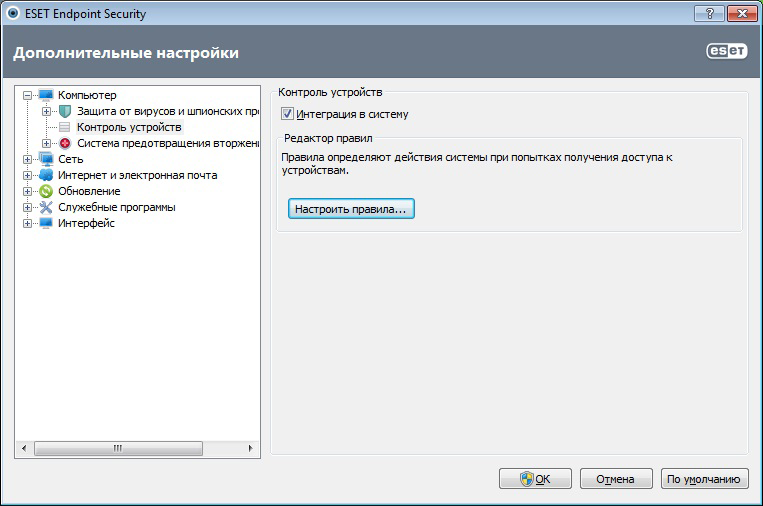Expand Защита от вирусов и шпионских программ node
This screenshot has width=763, height=506.
[46, 111]
